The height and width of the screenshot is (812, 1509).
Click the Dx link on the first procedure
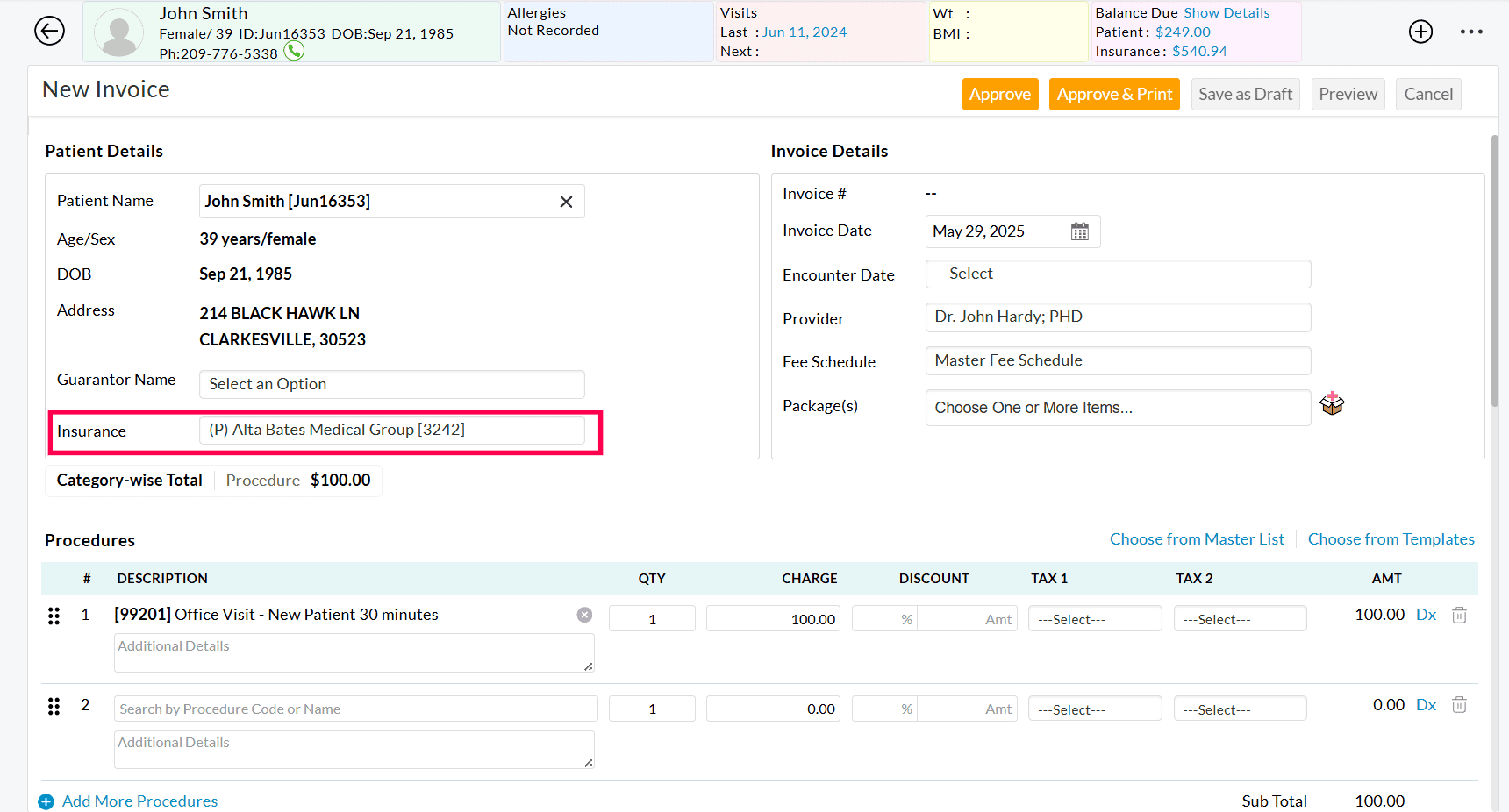pos(1426,615)
